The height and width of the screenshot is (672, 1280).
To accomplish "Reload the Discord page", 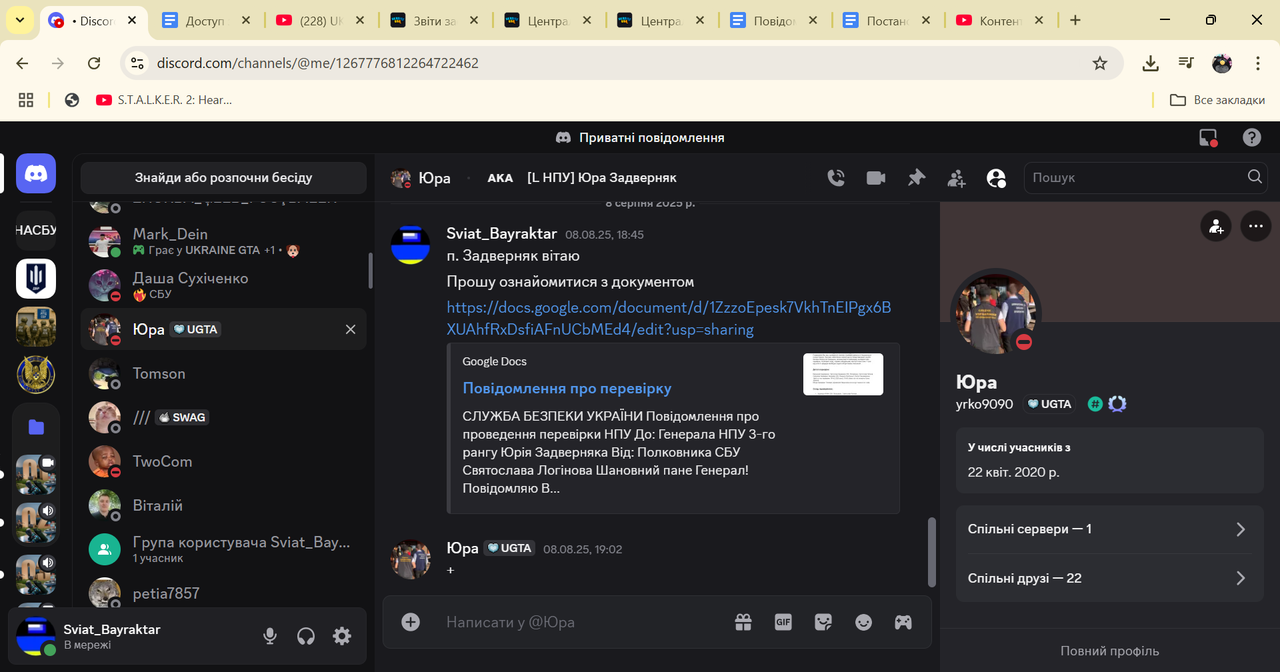I will (x=94, y=63).
